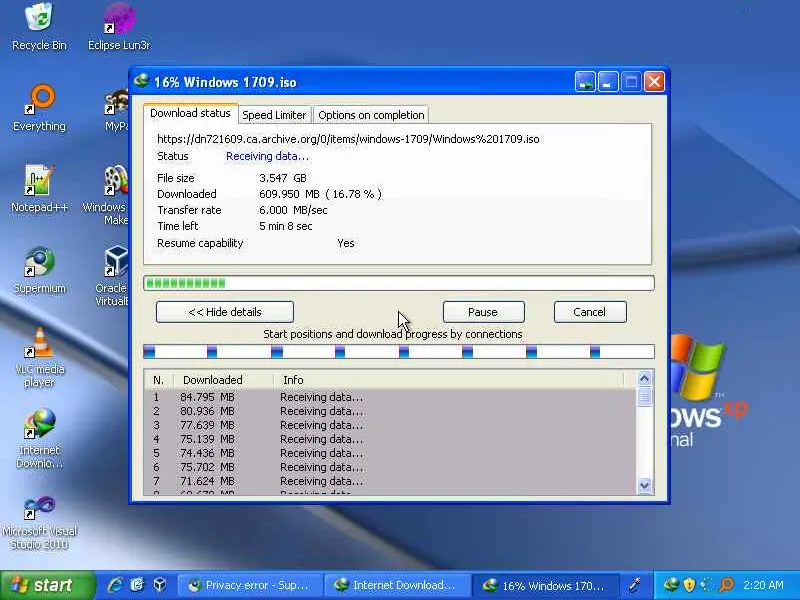Image resolution: width=800 pixels, height=600 pixels.
Task: Click the second Quick Launch icon with the e symbol
Action: [137, 585]
